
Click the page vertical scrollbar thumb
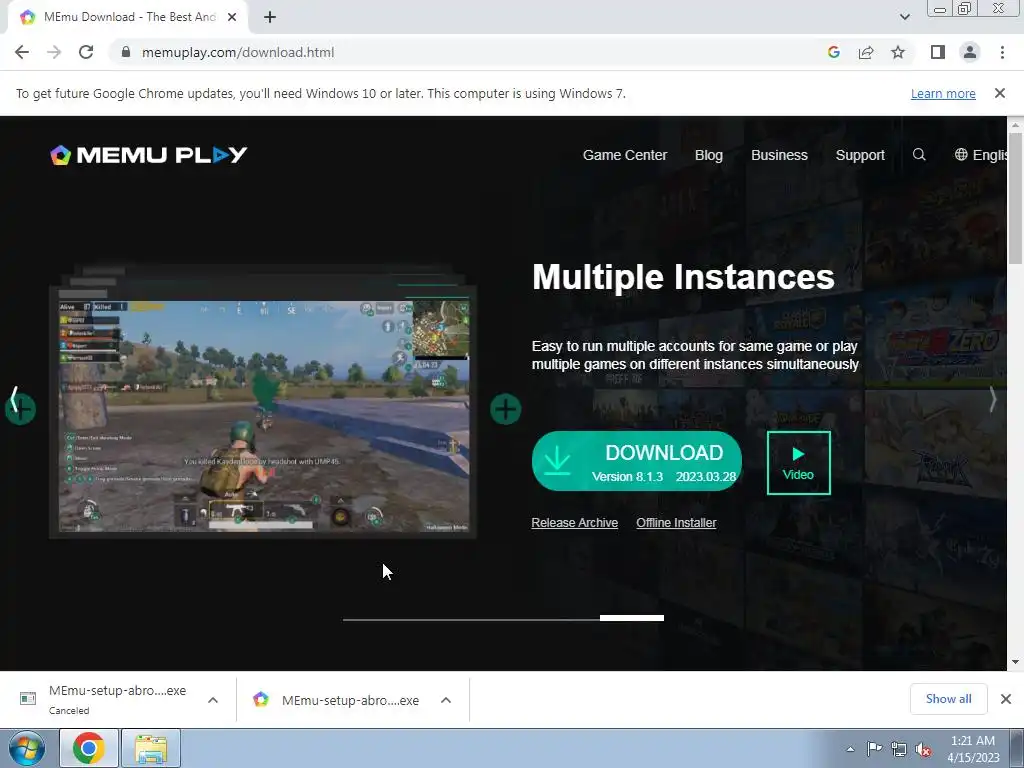point(1015,199)
